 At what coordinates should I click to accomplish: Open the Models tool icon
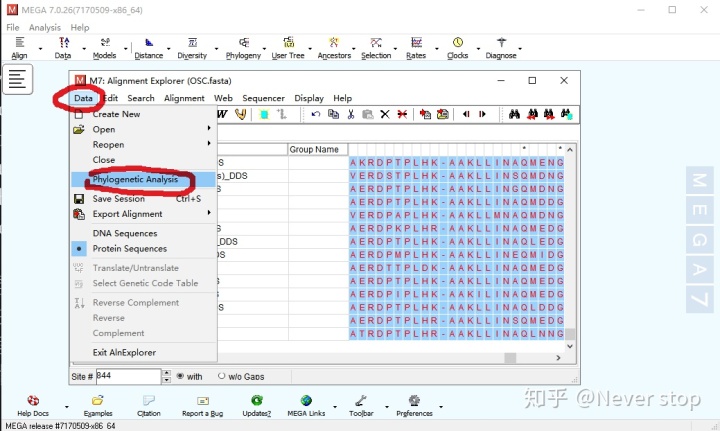(x=105, y=48)
